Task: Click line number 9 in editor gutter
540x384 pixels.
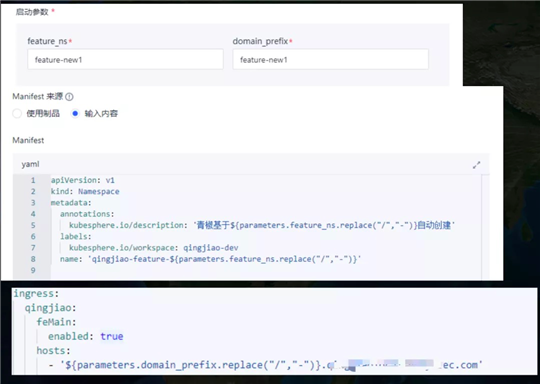Action: (33, 270)
